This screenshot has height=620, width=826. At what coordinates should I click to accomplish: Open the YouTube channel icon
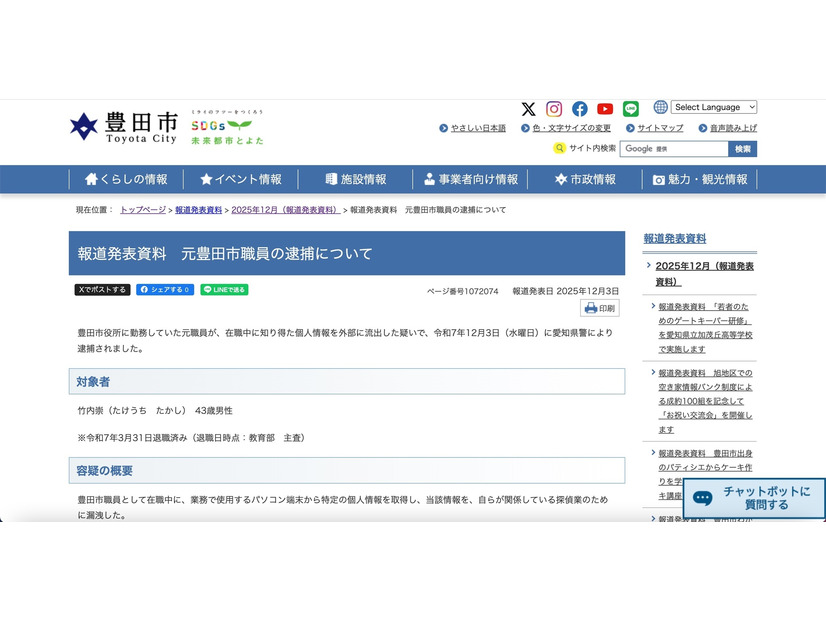[x=605, y=109]
